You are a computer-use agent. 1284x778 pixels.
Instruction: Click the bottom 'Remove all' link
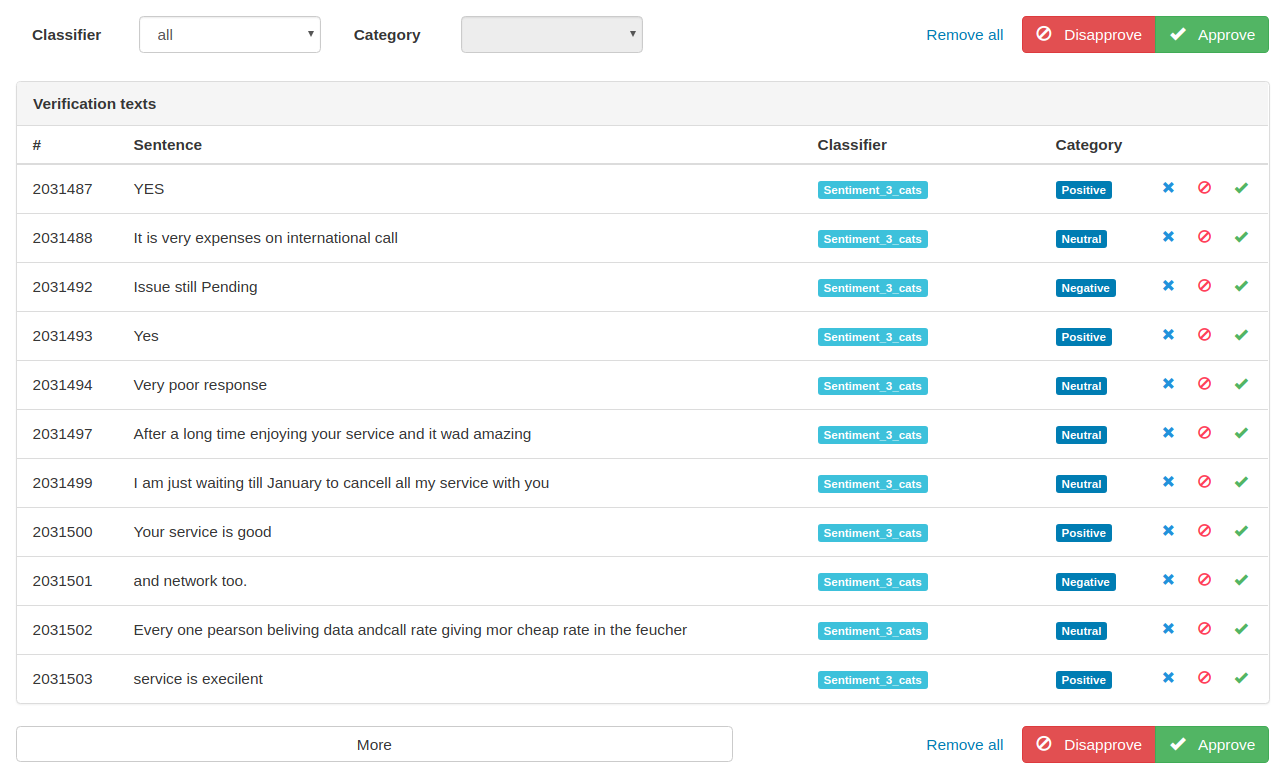point(965,745)
